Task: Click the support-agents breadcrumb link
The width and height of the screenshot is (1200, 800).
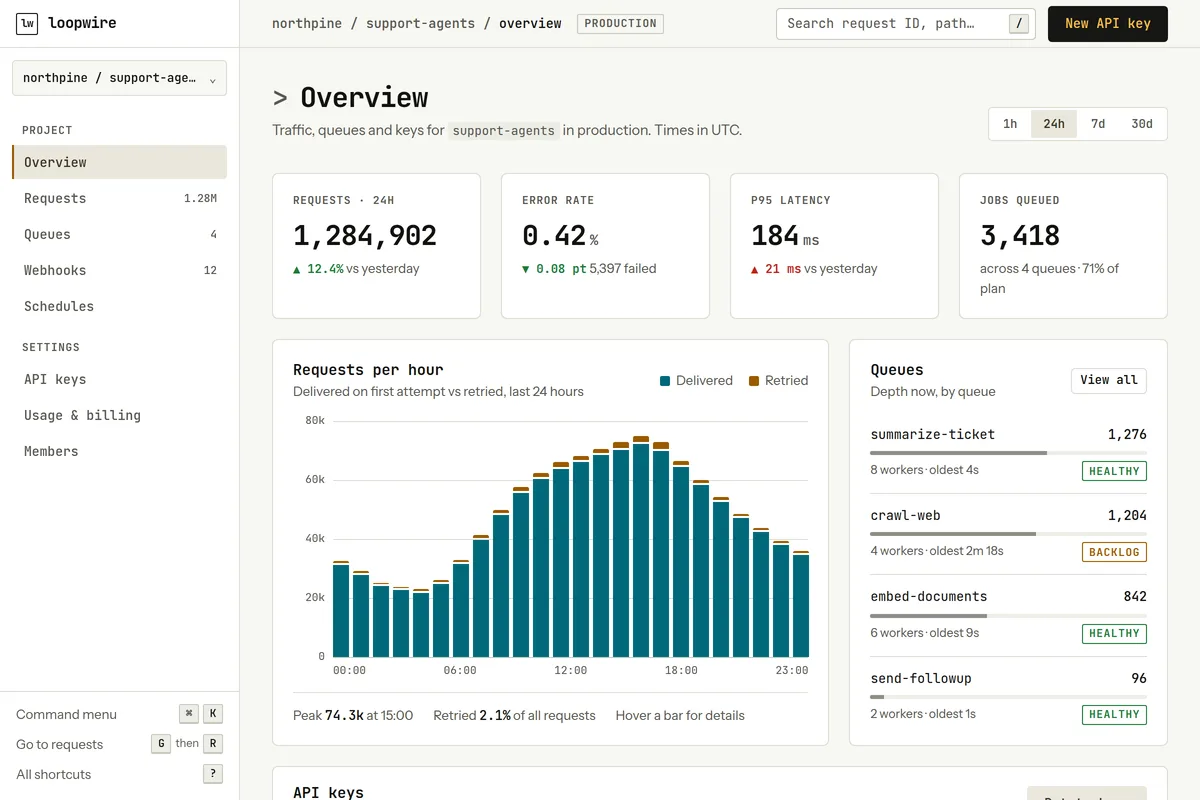Action: [x=421, y=23]
